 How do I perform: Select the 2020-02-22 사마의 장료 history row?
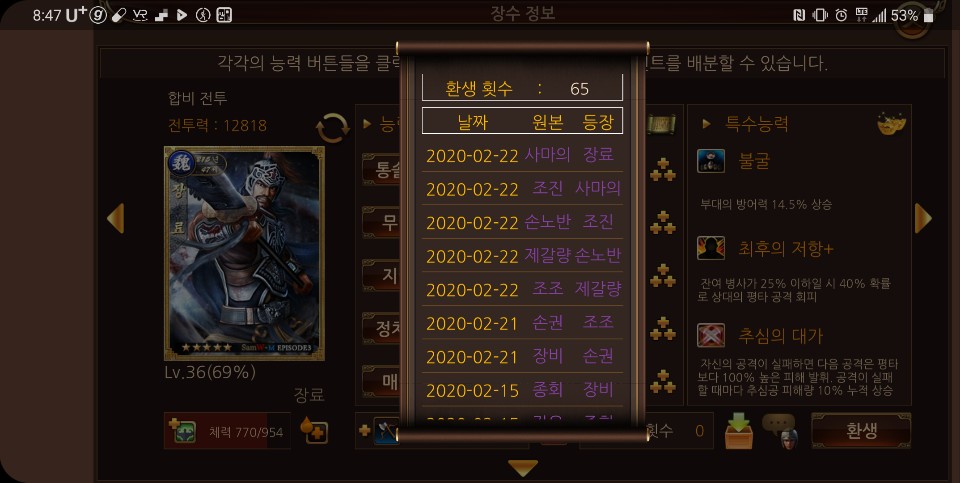[x=522, y=155]
